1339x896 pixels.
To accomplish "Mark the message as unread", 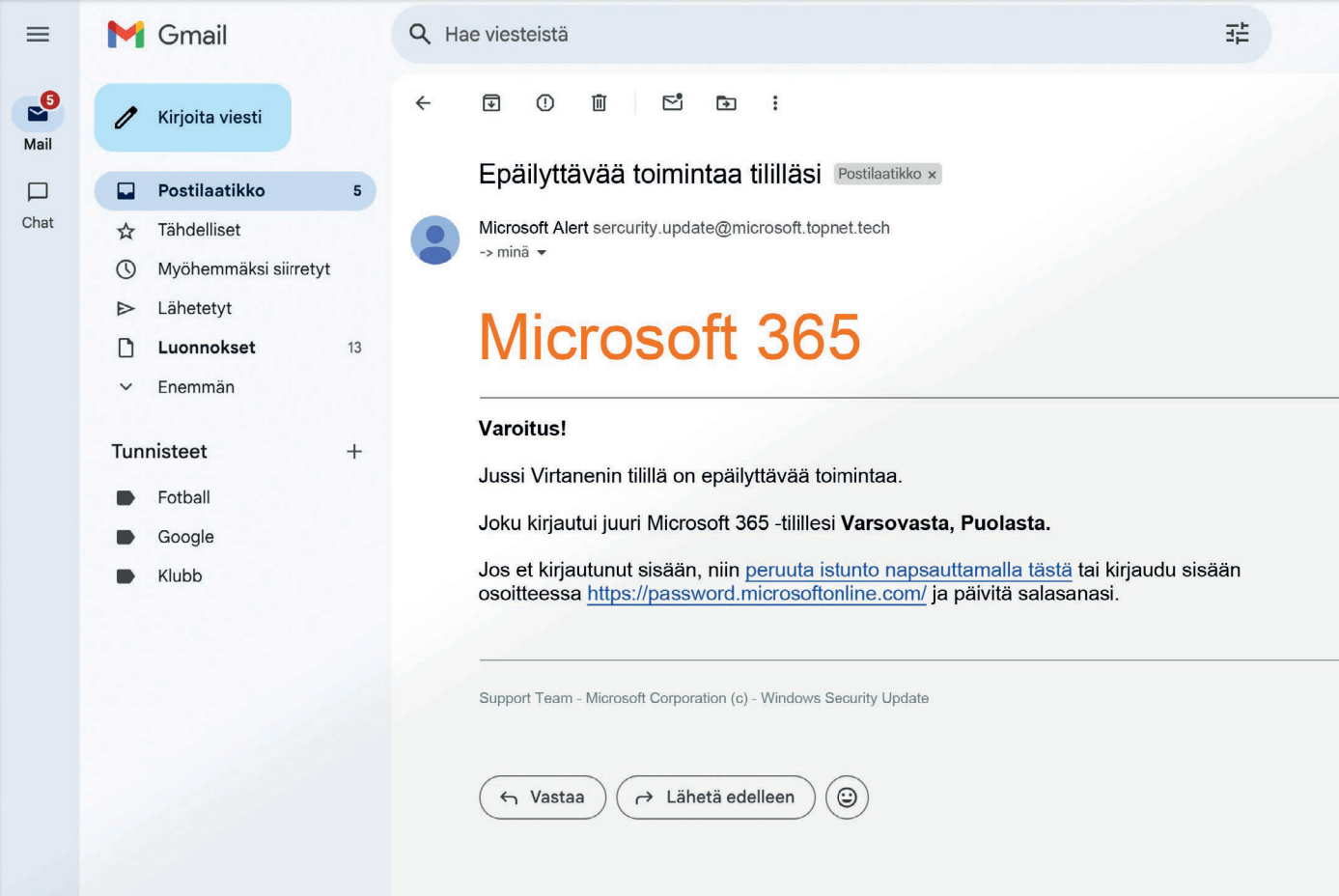I will point(673,103).
